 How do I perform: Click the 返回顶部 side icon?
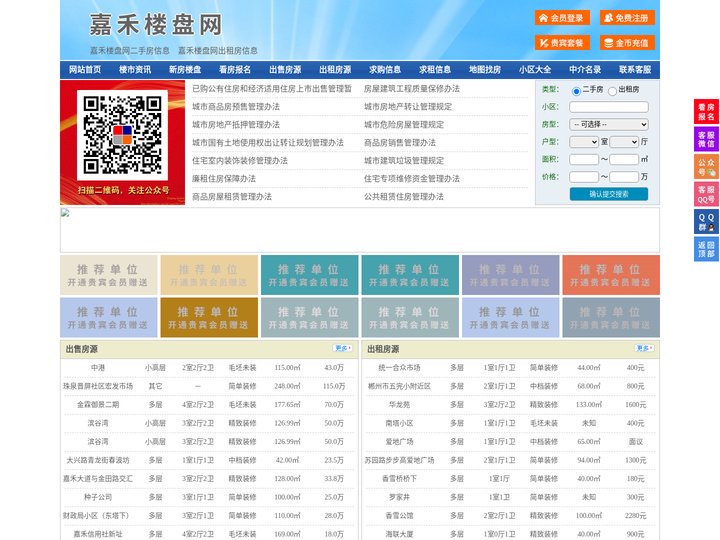point(706,249)
